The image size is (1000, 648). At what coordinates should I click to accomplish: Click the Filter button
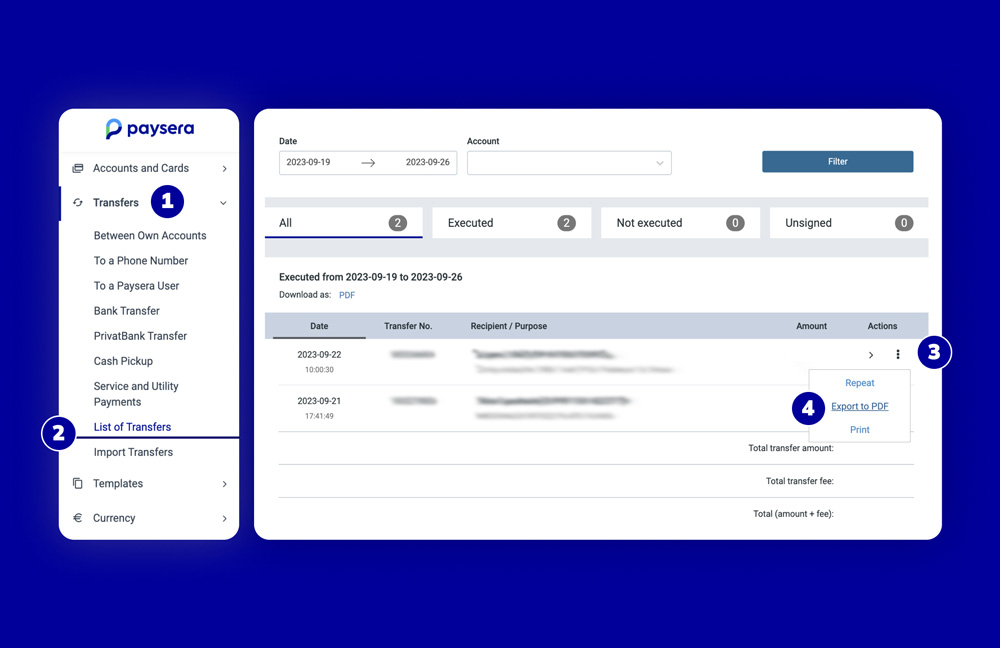(x=837, y=161)
